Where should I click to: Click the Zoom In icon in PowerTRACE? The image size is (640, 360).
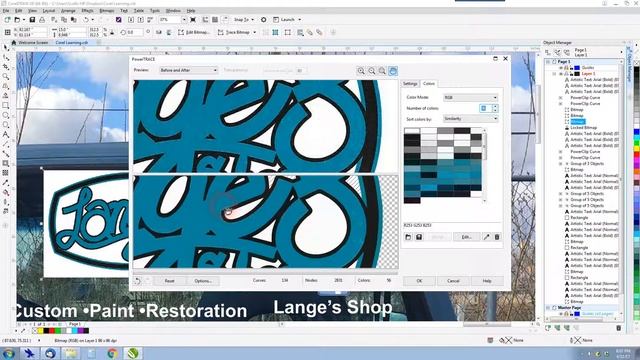click(361, 71)
